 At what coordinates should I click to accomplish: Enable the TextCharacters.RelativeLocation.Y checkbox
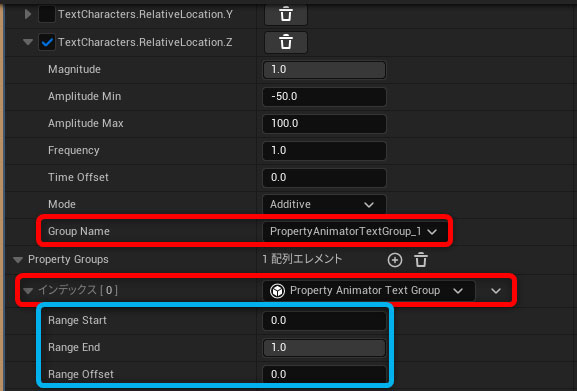pyautogui.click(x=47, y=15)
